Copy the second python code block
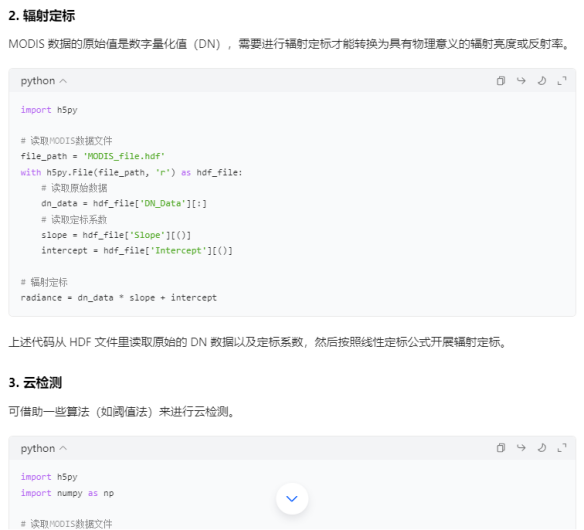 (501, 448)
